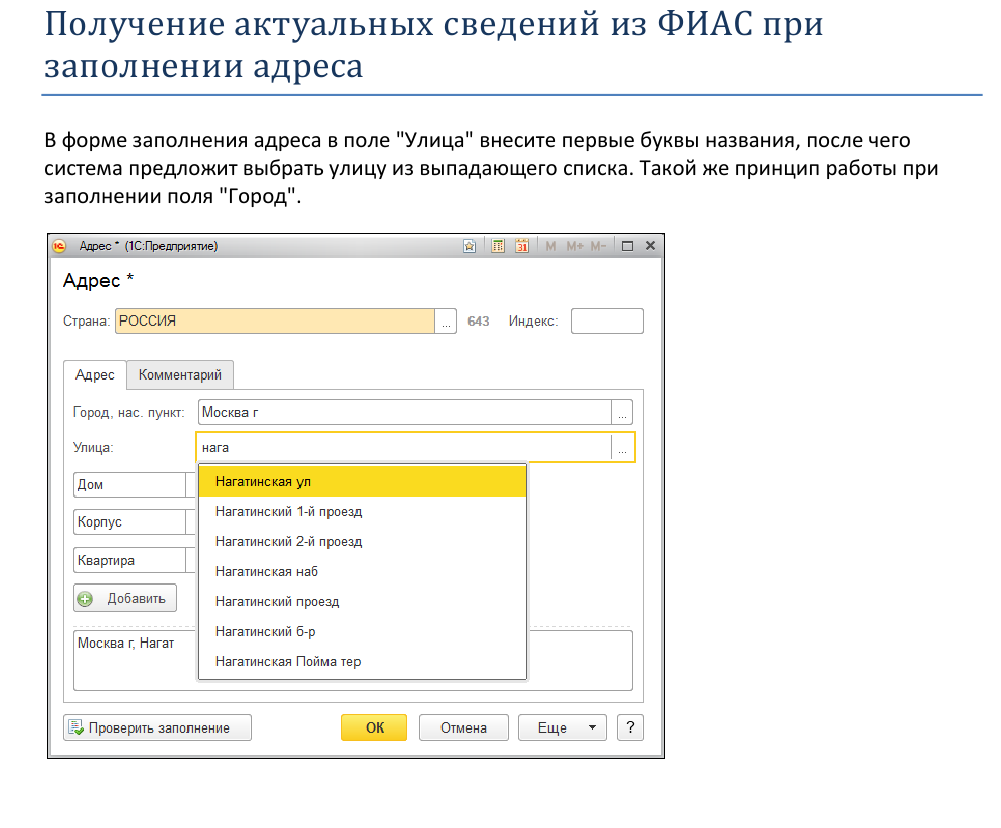
Task: Click the Квартира field
Action: click(x=130, y=561)
